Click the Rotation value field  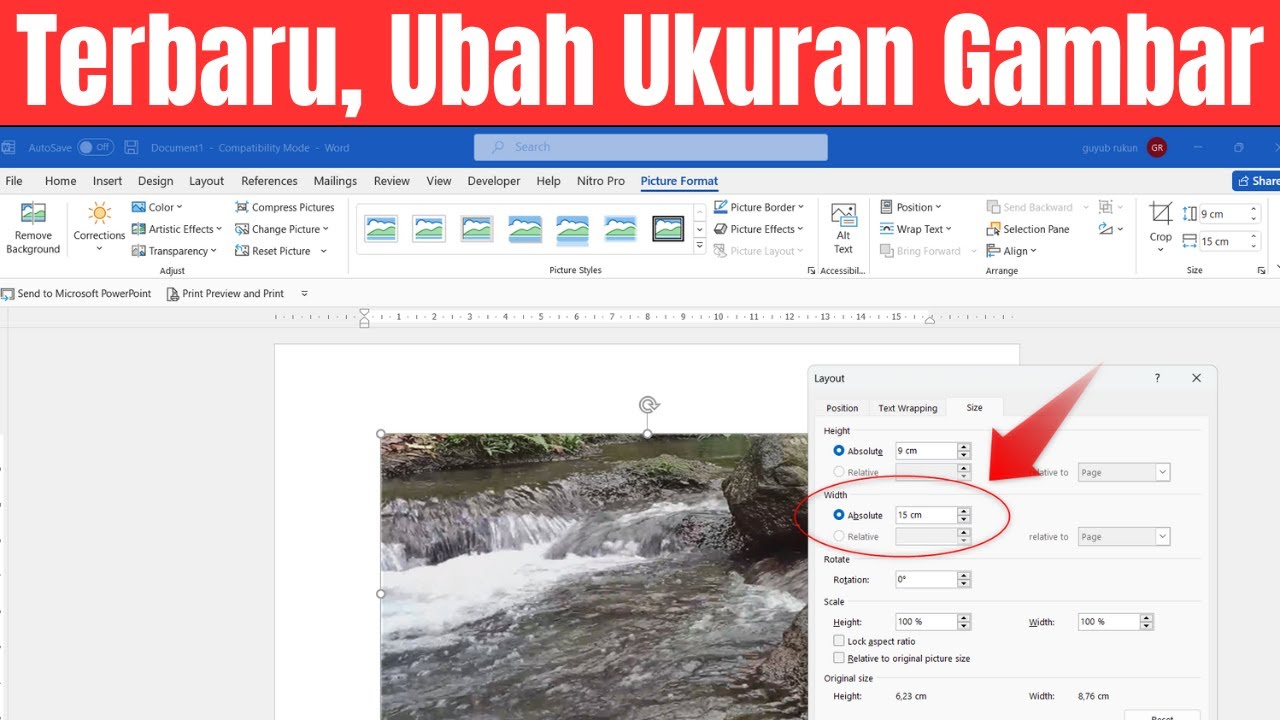(x=926, y=579)
